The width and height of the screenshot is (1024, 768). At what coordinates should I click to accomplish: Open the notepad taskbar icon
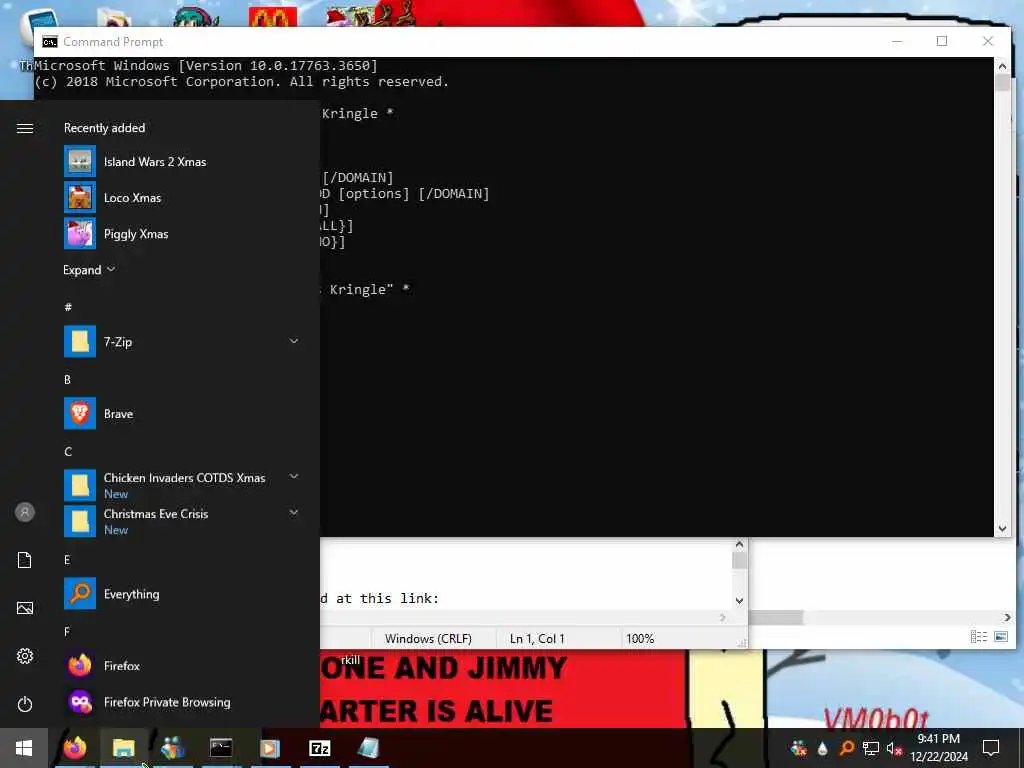pos(368,748)
